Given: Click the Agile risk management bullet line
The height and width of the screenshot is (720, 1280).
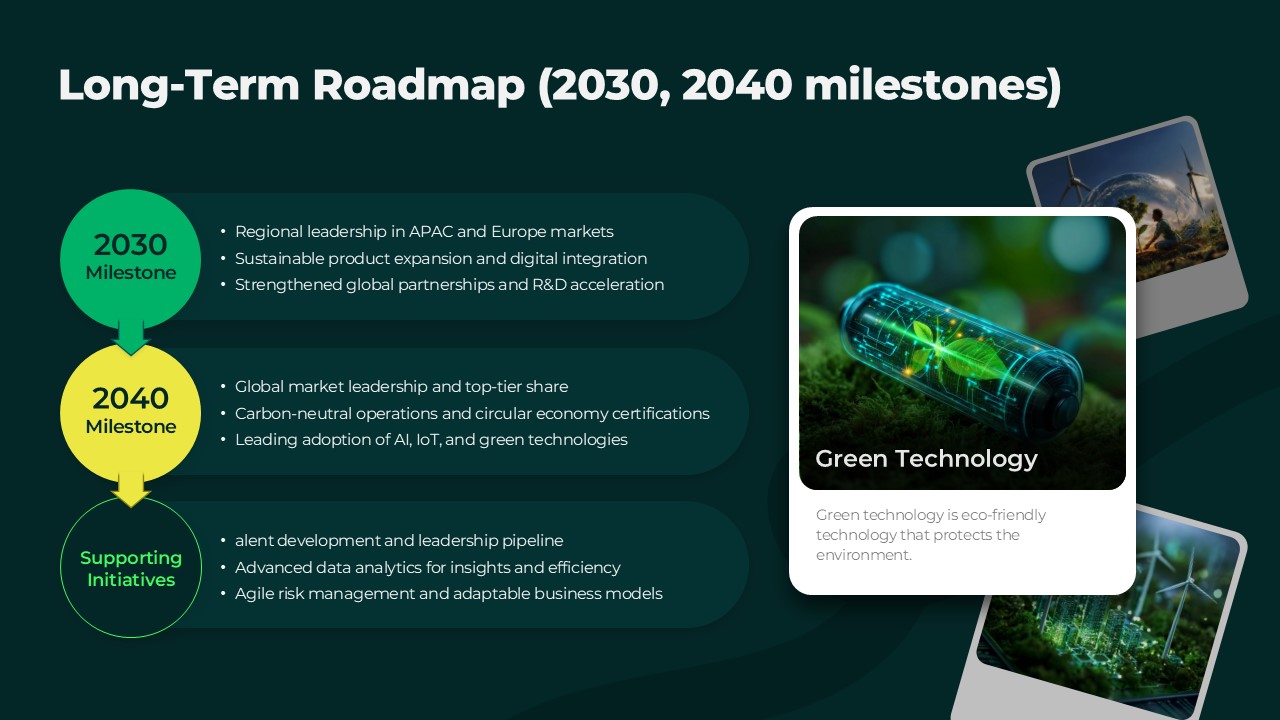Looking at the screenshot, I should (x=448, y=594).
